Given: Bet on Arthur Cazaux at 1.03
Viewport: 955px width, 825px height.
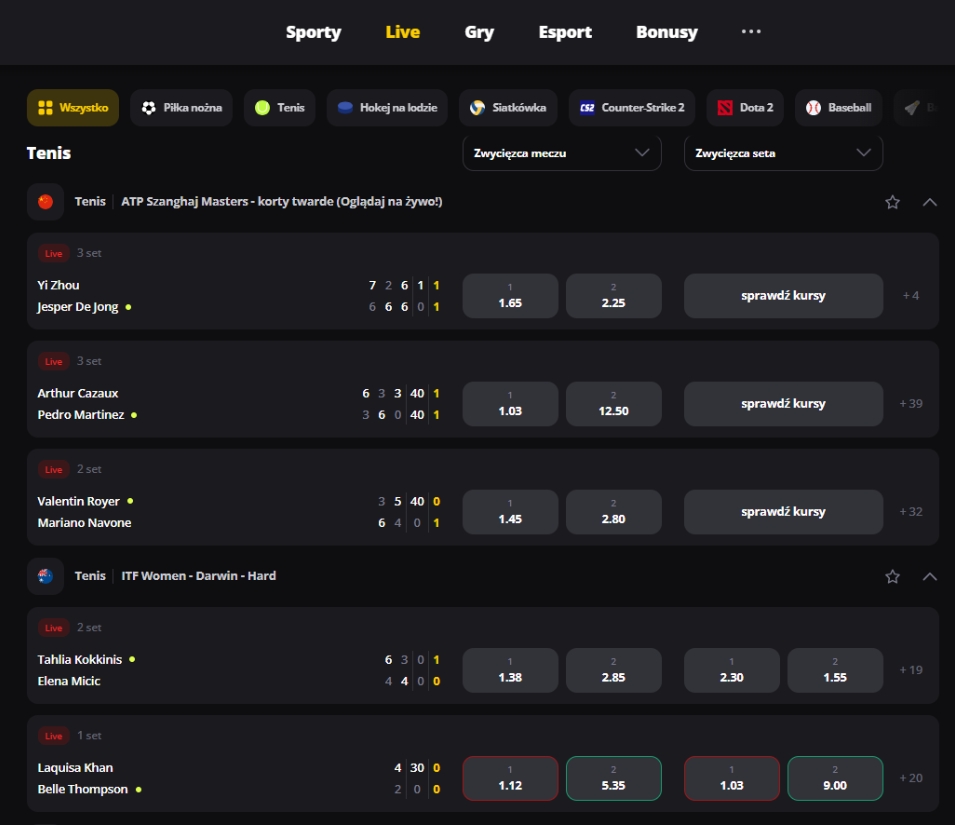Looking at the screenshot, I should [x=510, y=404].
